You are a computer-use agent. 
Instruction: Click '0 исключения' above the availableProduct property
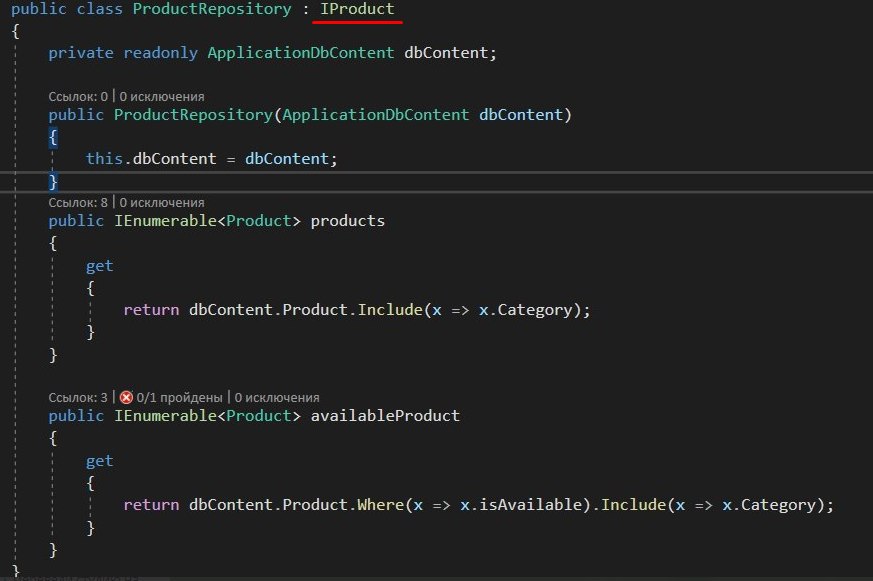pyautogui.click(x=277, y=397)
